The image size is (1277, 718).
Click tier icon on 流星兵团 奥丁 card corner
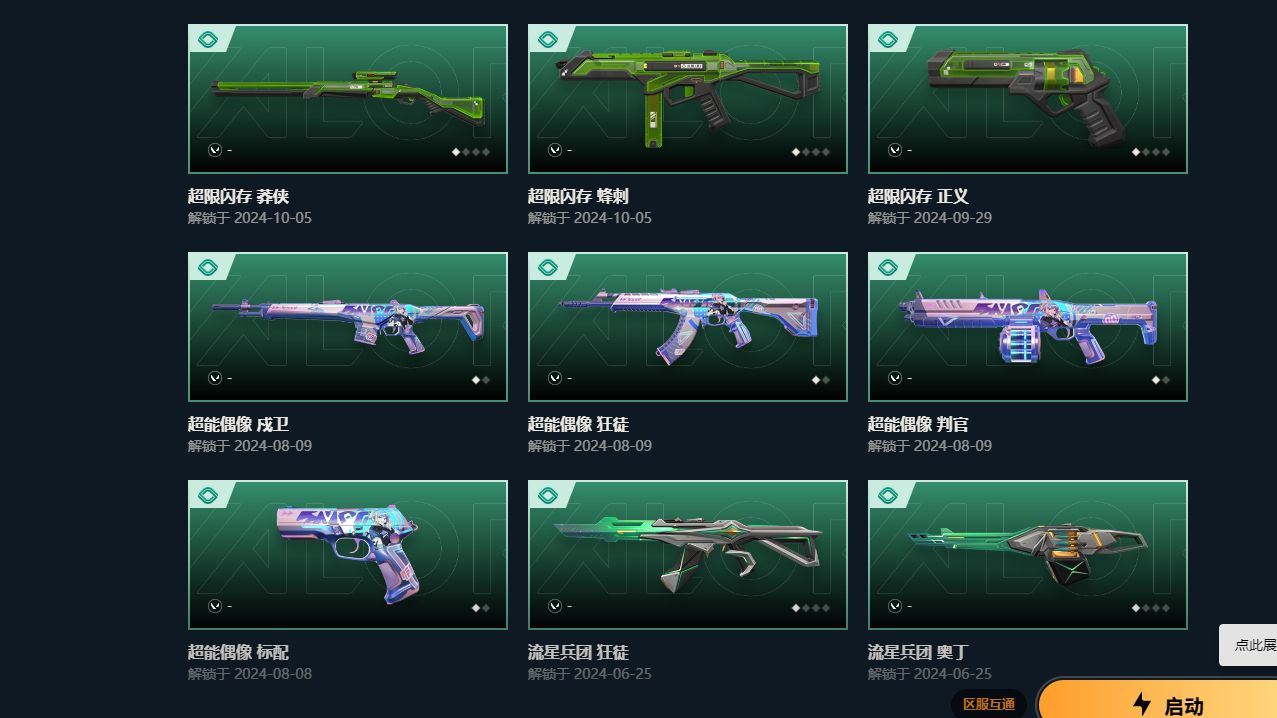click(888, 496)
